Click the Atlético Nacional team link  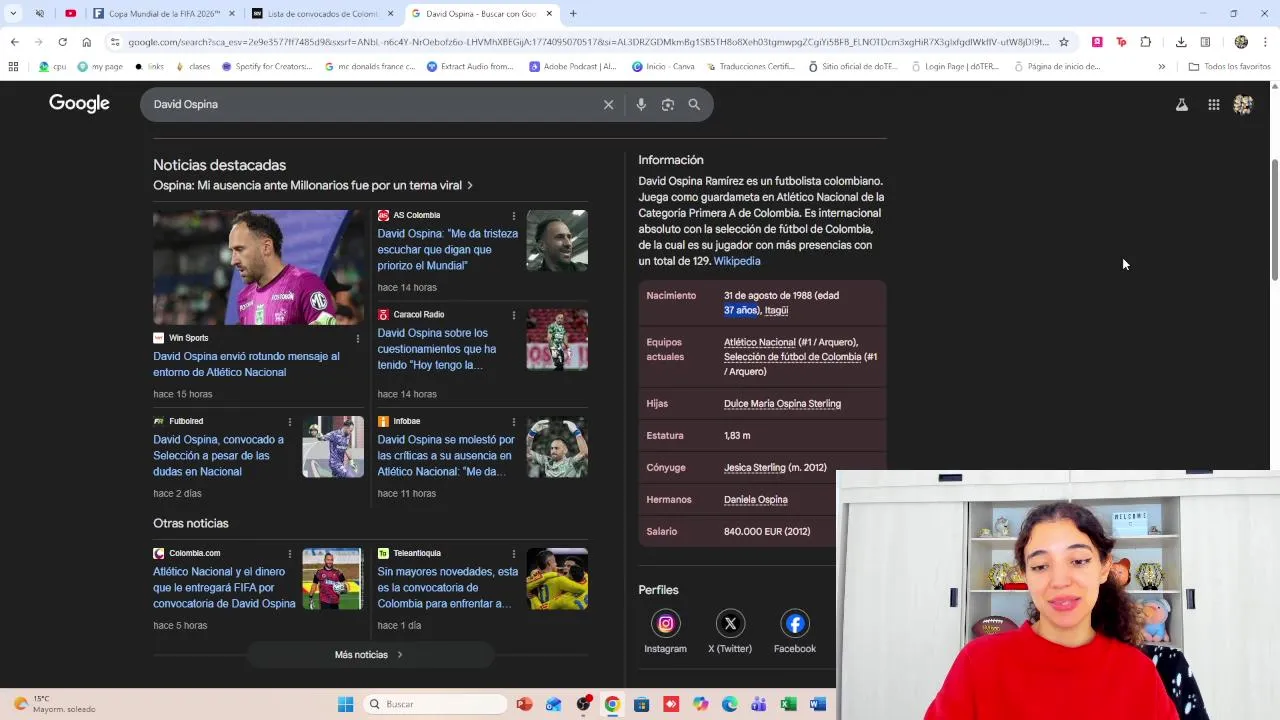tap(760, 342)
